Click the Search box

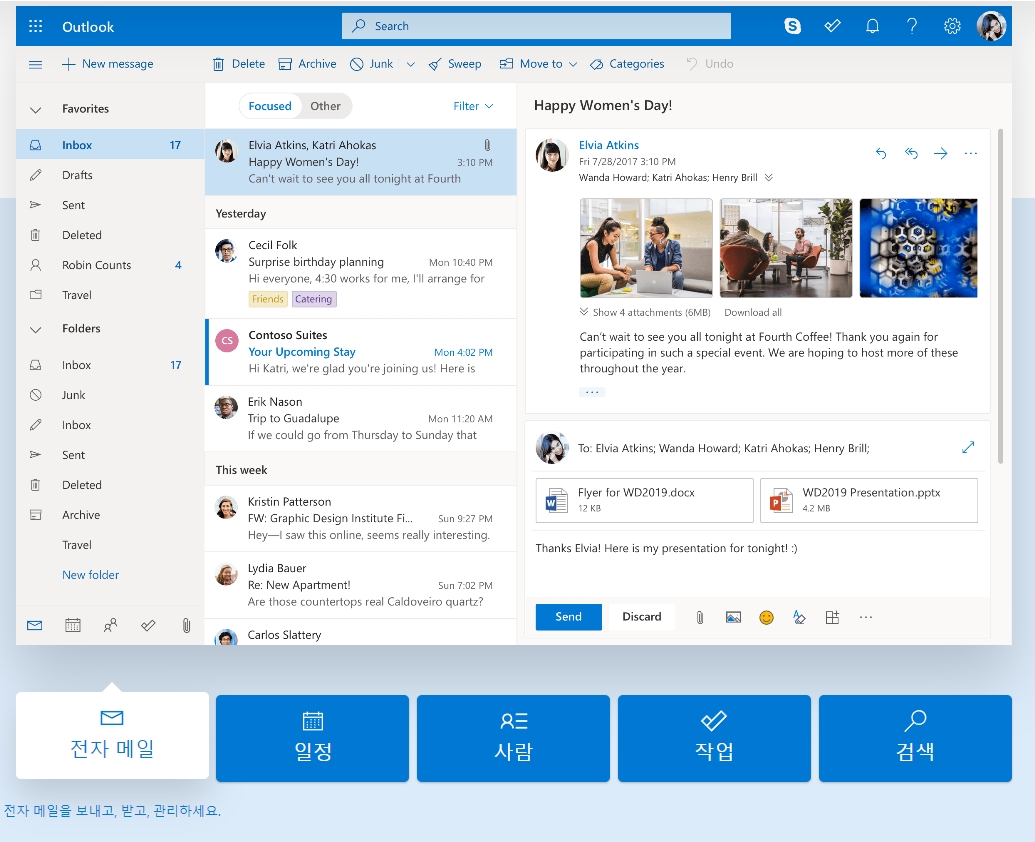(536, 26)
